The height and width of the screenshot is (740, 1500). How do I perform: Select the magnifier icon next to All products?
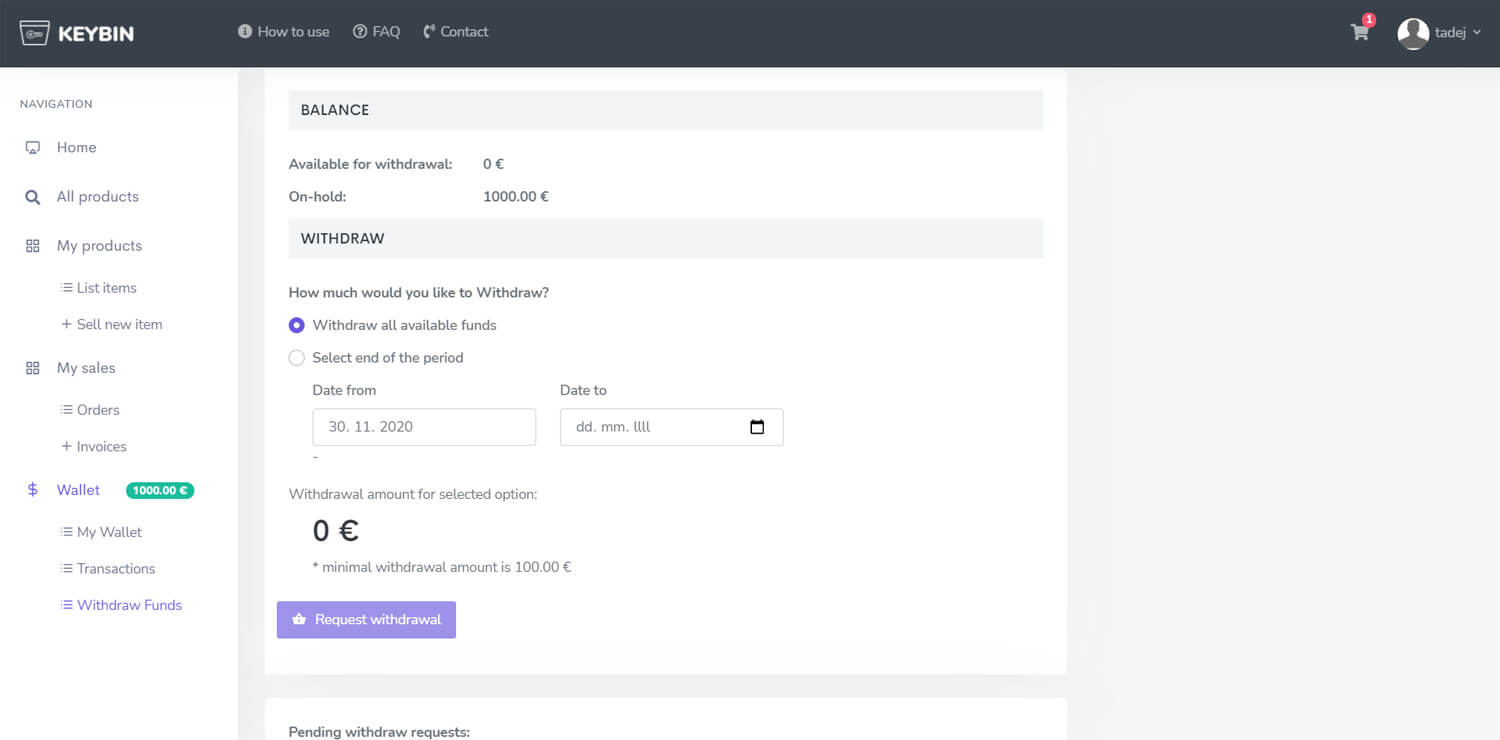tap(34, 196)
